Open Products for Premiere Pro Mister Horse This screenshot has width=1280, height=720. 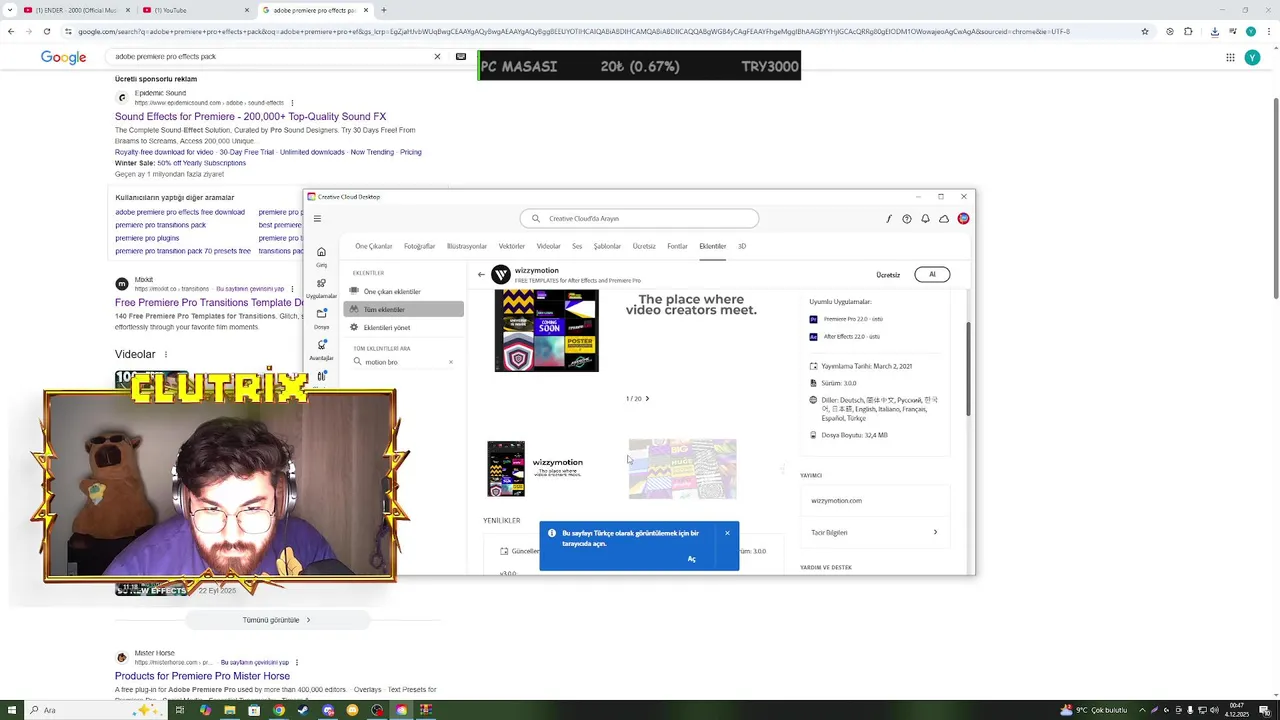(202, 676)
